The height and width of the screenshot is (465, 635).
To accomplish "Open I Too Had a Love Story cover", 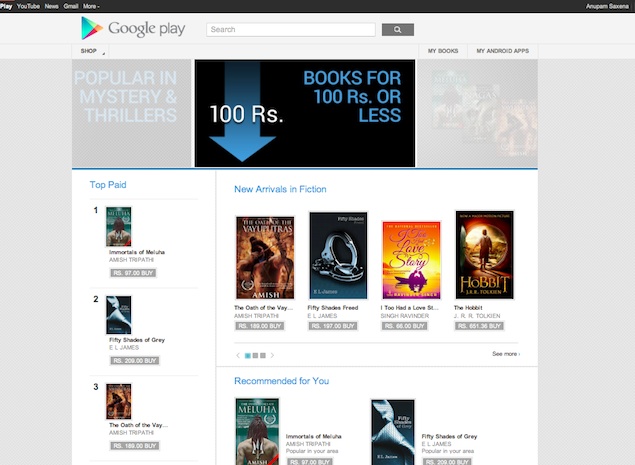I will [x=411, y=260].
